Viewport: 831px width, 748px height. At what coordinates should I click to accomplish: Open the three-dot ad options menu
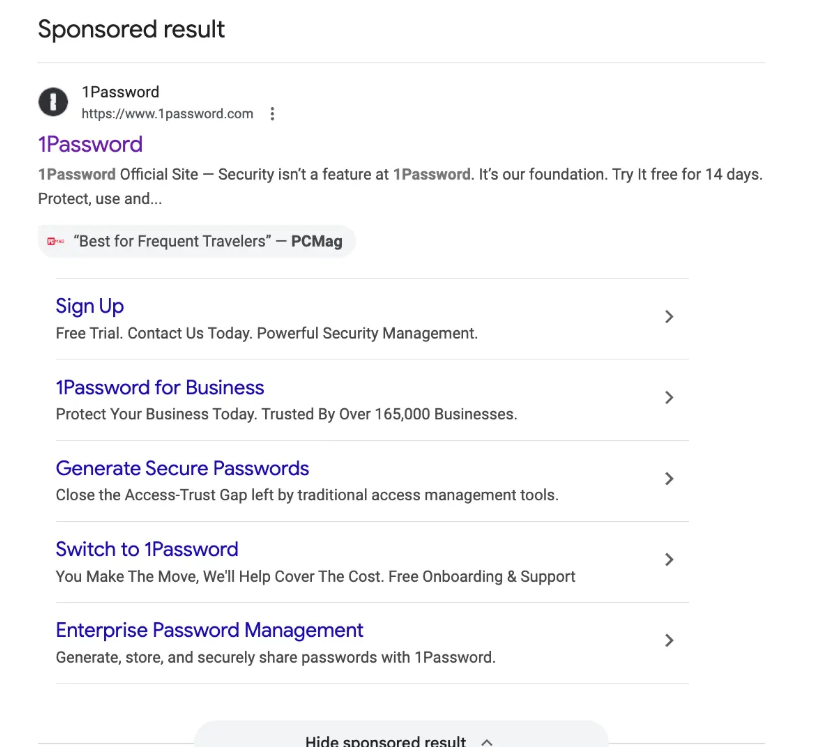(272, 114)
